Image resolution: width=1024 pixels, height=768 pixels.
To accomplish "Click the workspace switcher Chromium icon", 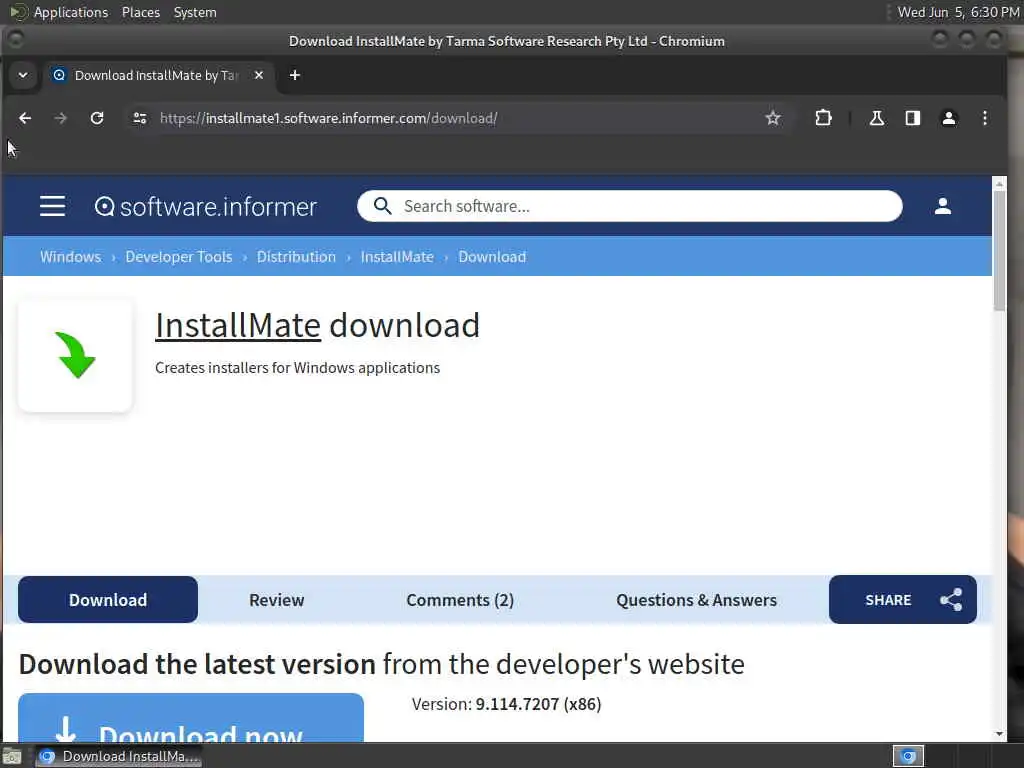I will click(x=908, y=756).
